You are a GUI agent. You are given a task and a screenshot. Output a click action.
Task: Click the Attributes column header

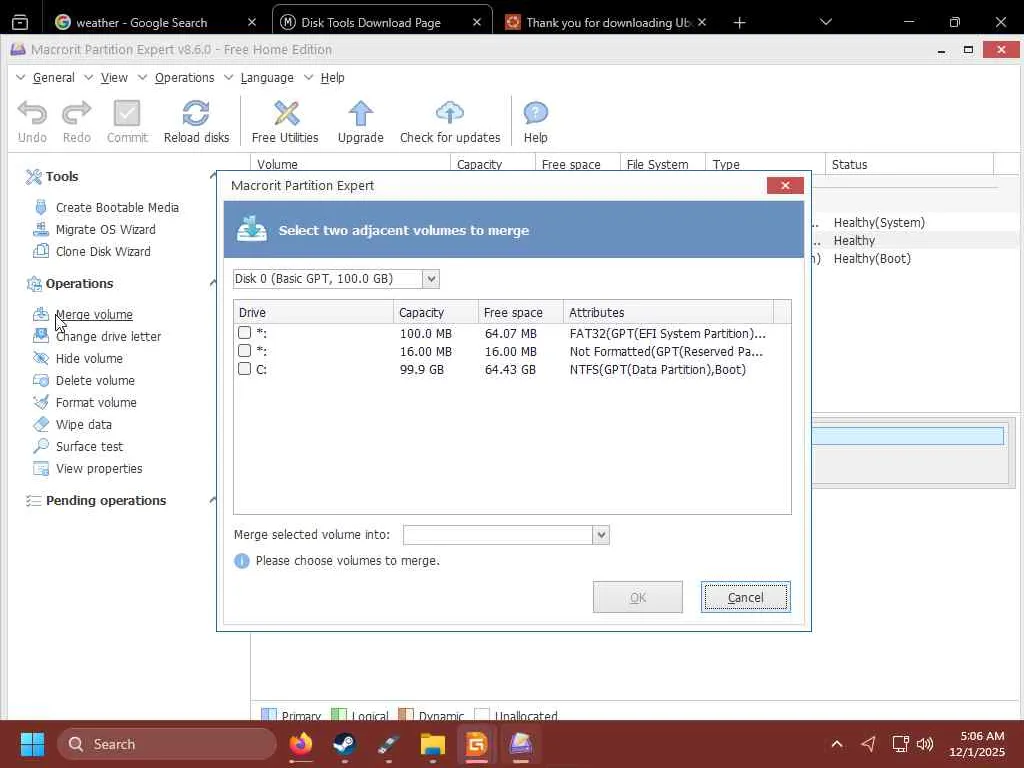[x=668, y=312]
